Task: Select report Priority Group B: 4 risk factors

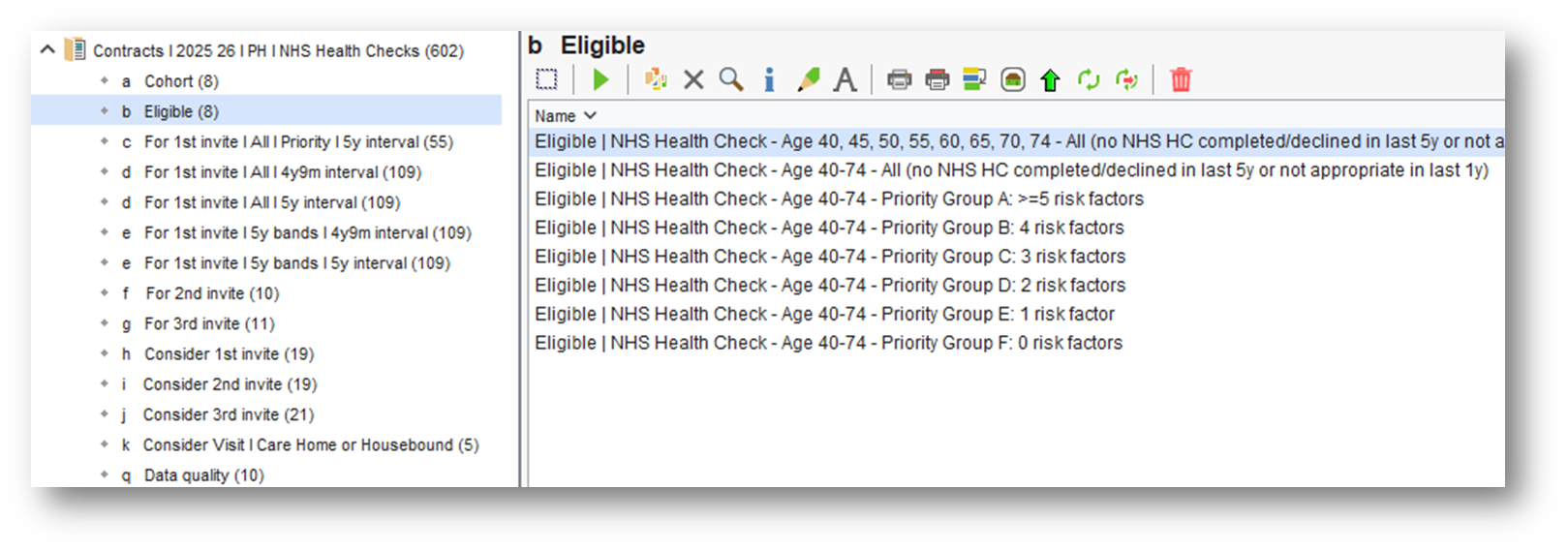Action: (x=829, y=228)
